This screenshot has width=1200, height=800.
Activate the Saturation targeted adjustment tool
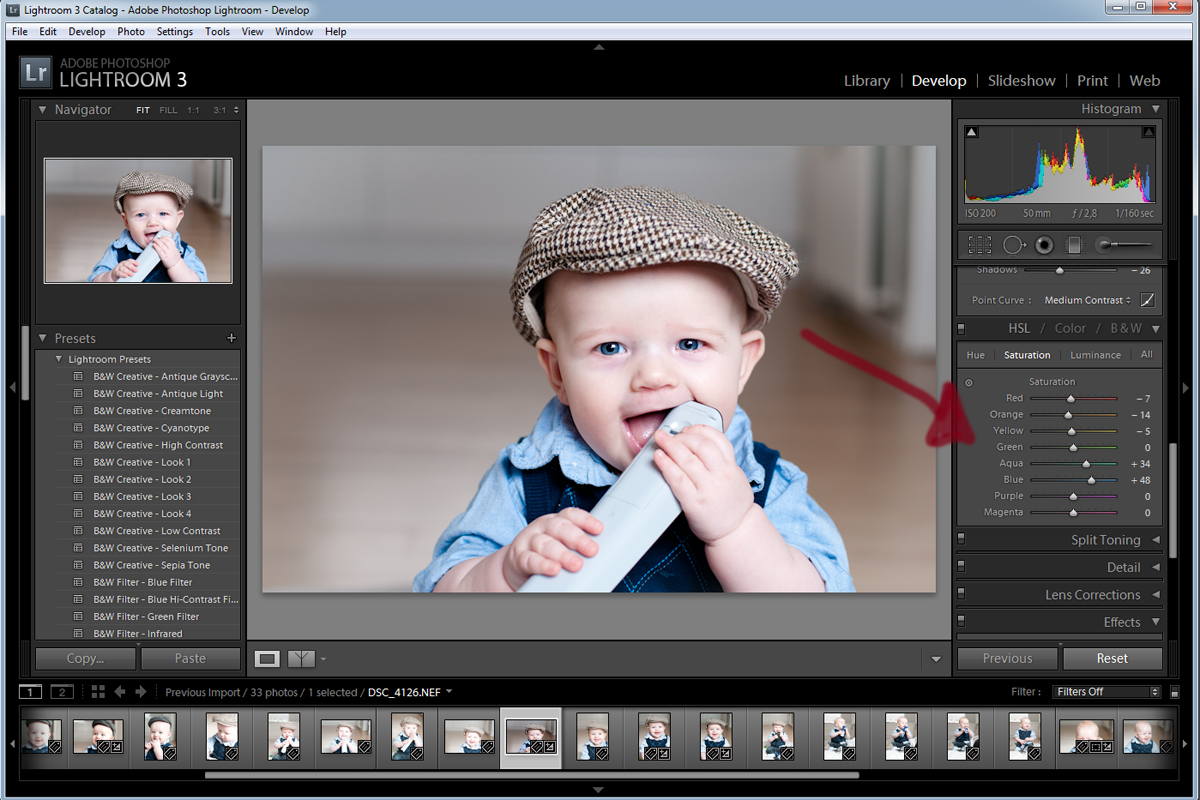(x=968, y=382)
